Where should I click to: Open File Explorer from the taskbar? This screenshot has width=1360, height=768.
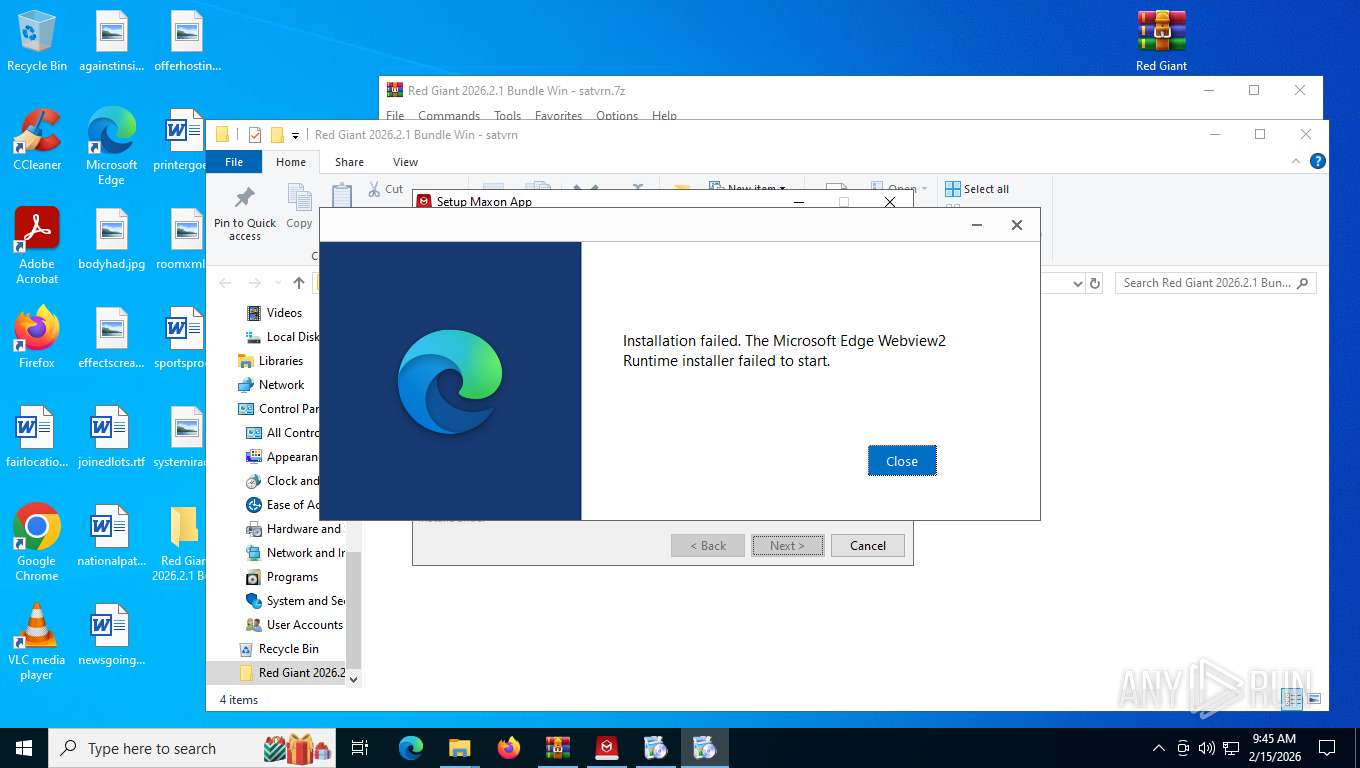[460, 748]
